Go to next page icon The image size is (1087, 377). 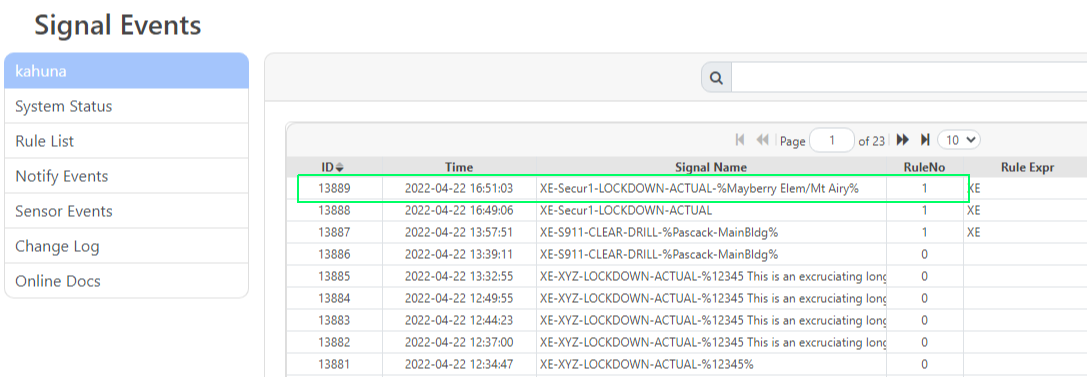(903, 140)
